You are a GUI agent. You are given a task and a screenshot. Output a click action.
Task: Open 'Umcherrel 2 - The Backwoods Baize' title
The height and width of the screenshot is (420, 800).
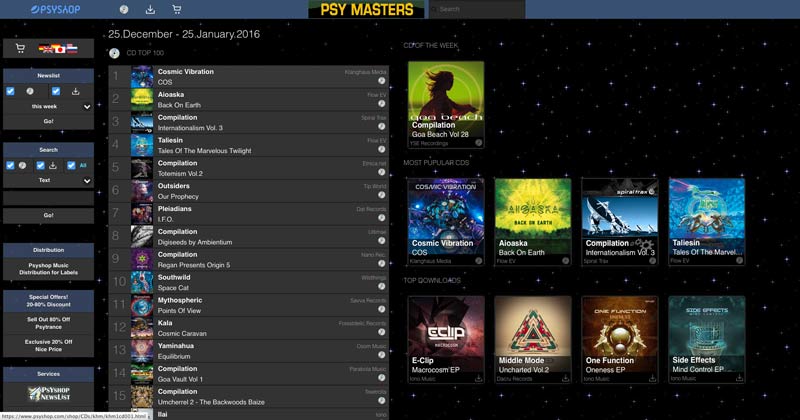pos(211,402)
